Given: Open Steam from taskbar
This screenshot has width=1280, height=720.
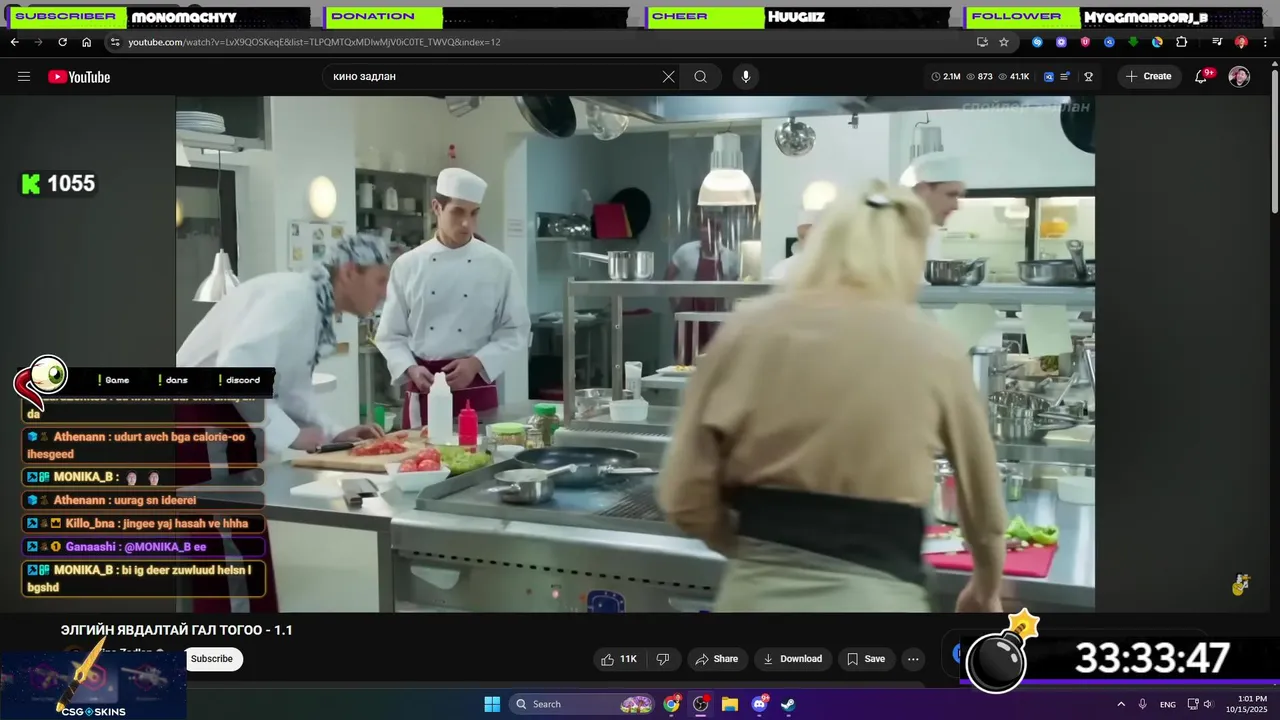Looking at the screenshot, I should (x=788, y=704).
